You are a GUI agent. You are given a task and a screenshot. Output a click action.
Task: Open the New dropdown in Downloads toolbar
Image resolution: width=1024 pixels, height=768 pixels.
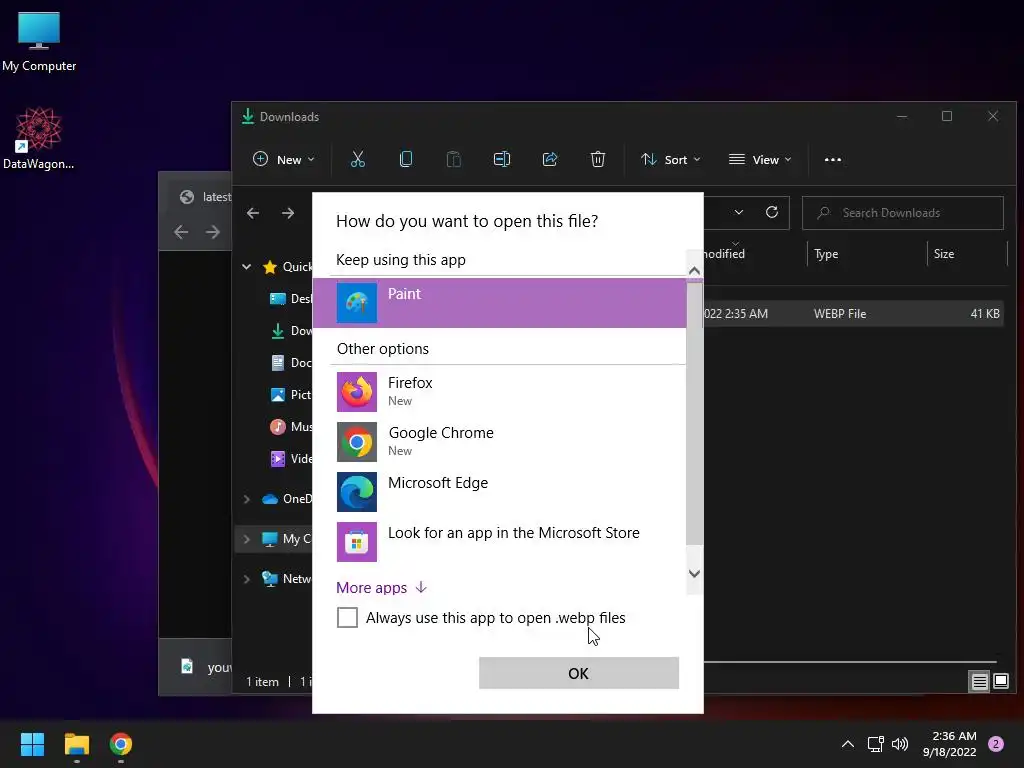(283, 159)
